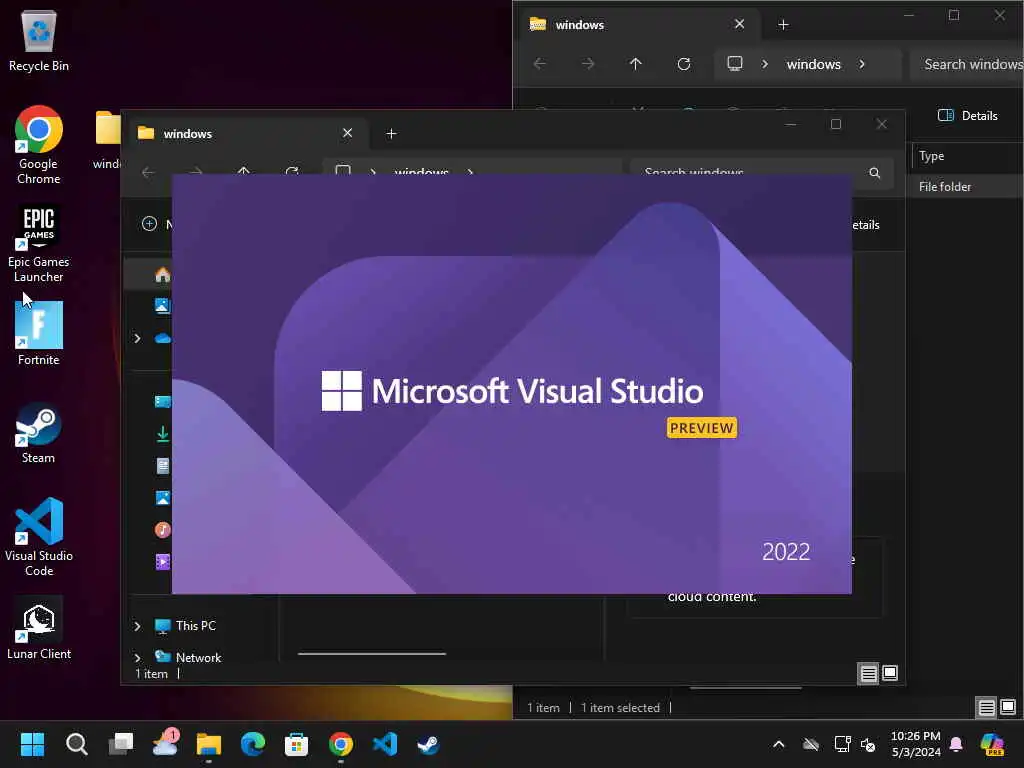Click New plus button in front Explorer
Screen dimensions: 1024x768
tap(150, 224)
